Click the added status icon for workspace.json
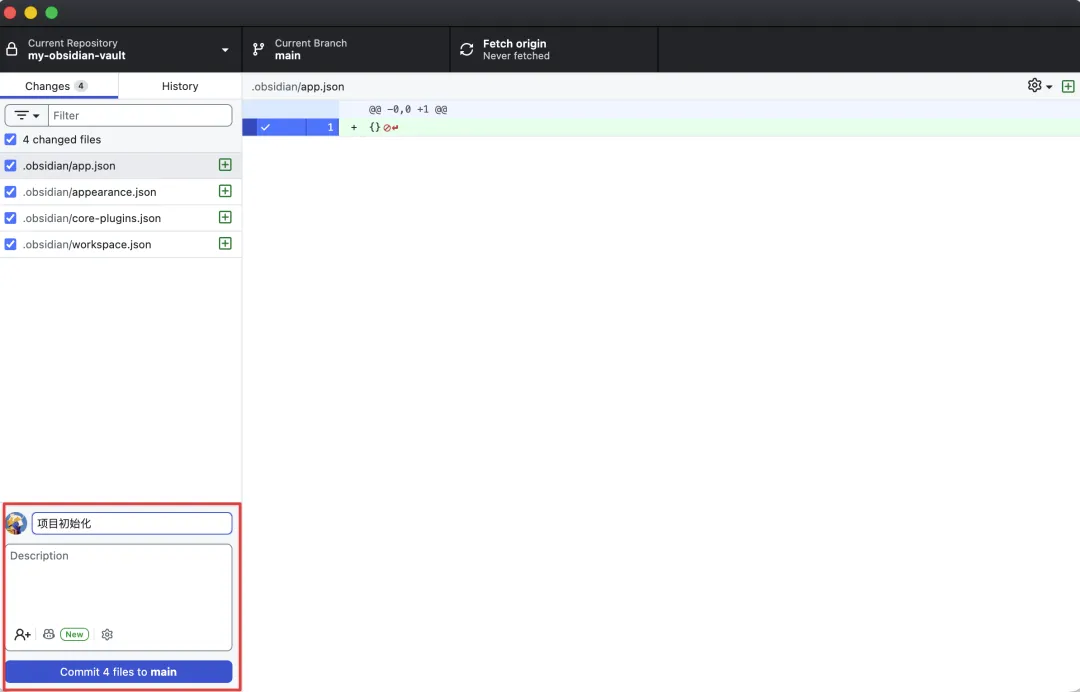 click(x=225, y=244)
